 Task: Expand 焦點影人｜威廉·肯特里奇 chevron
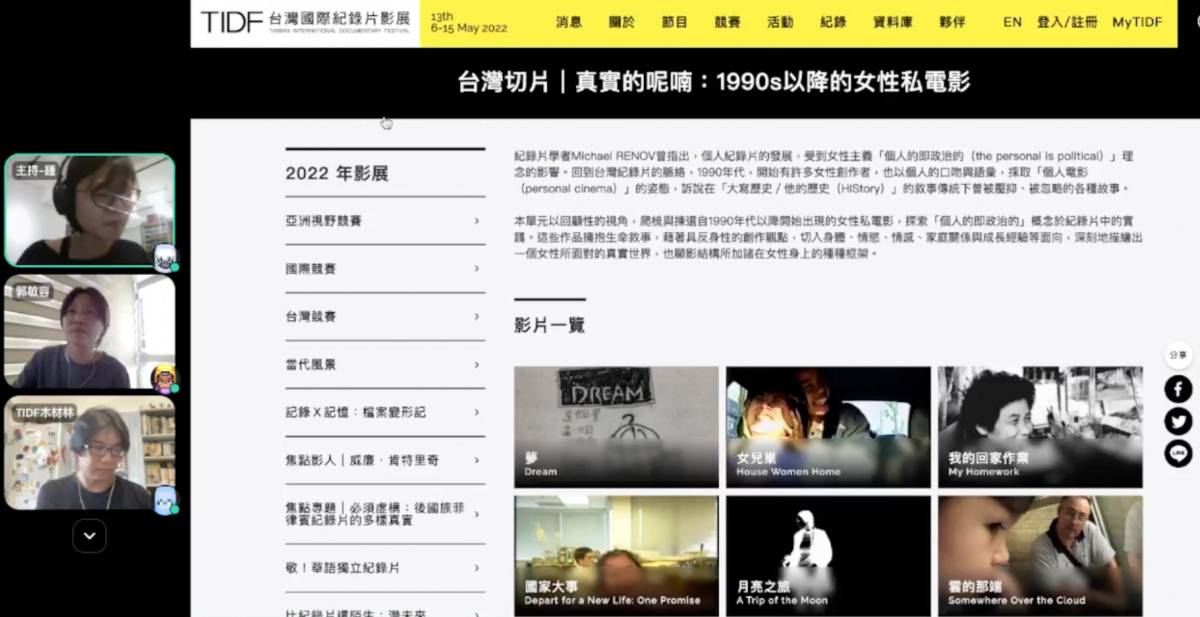(476, 460)
